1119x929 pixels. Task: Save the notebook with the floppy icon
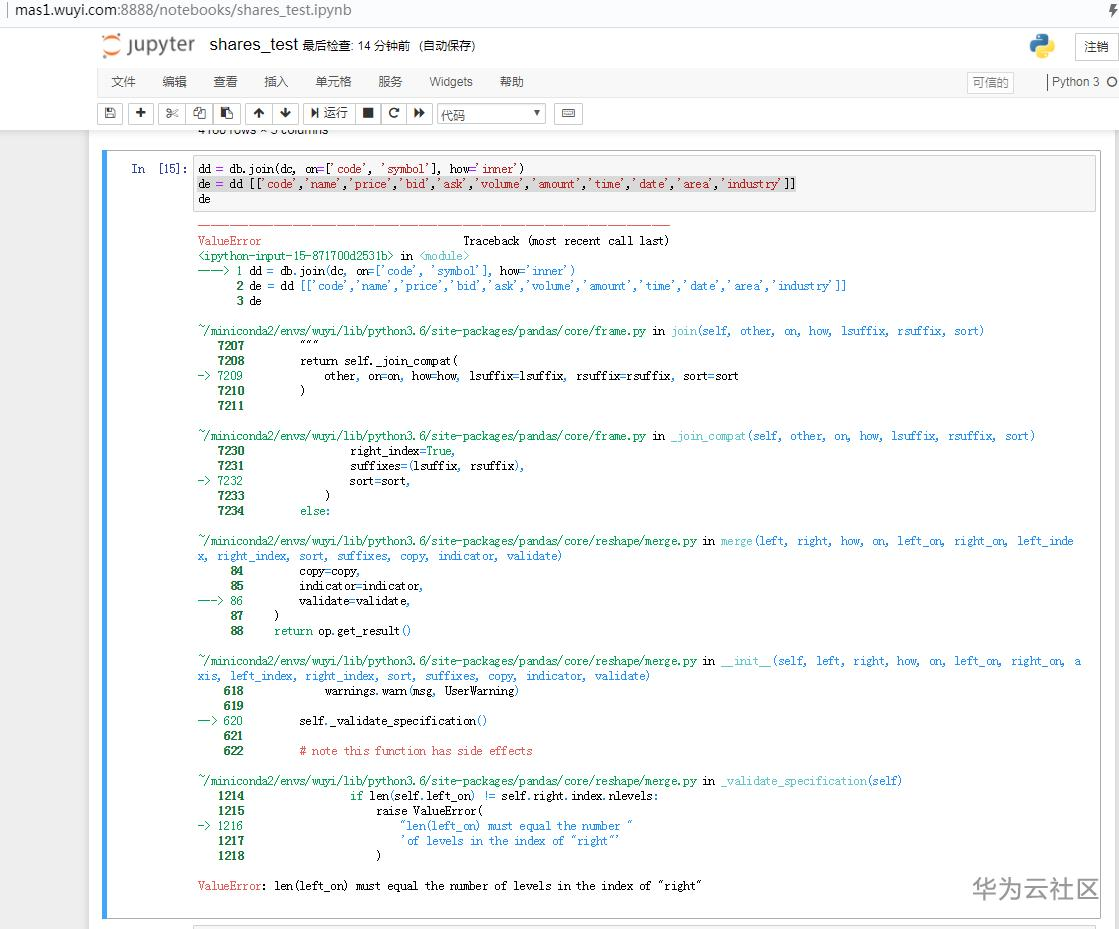point(110,113)
